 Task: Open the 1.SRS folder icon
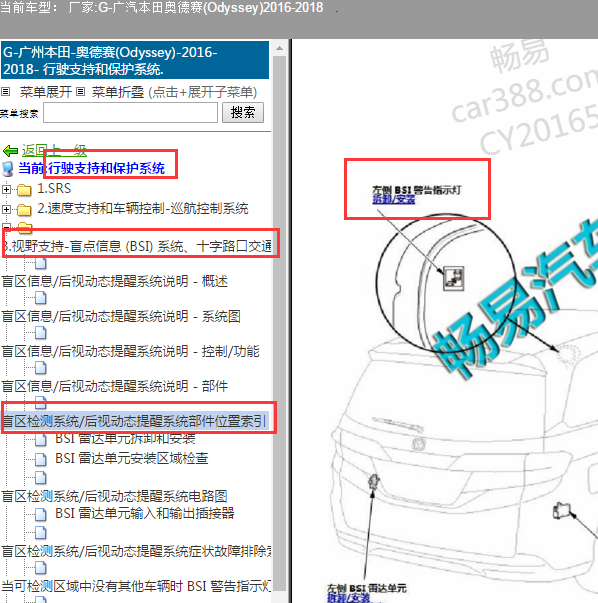(24, 190)
